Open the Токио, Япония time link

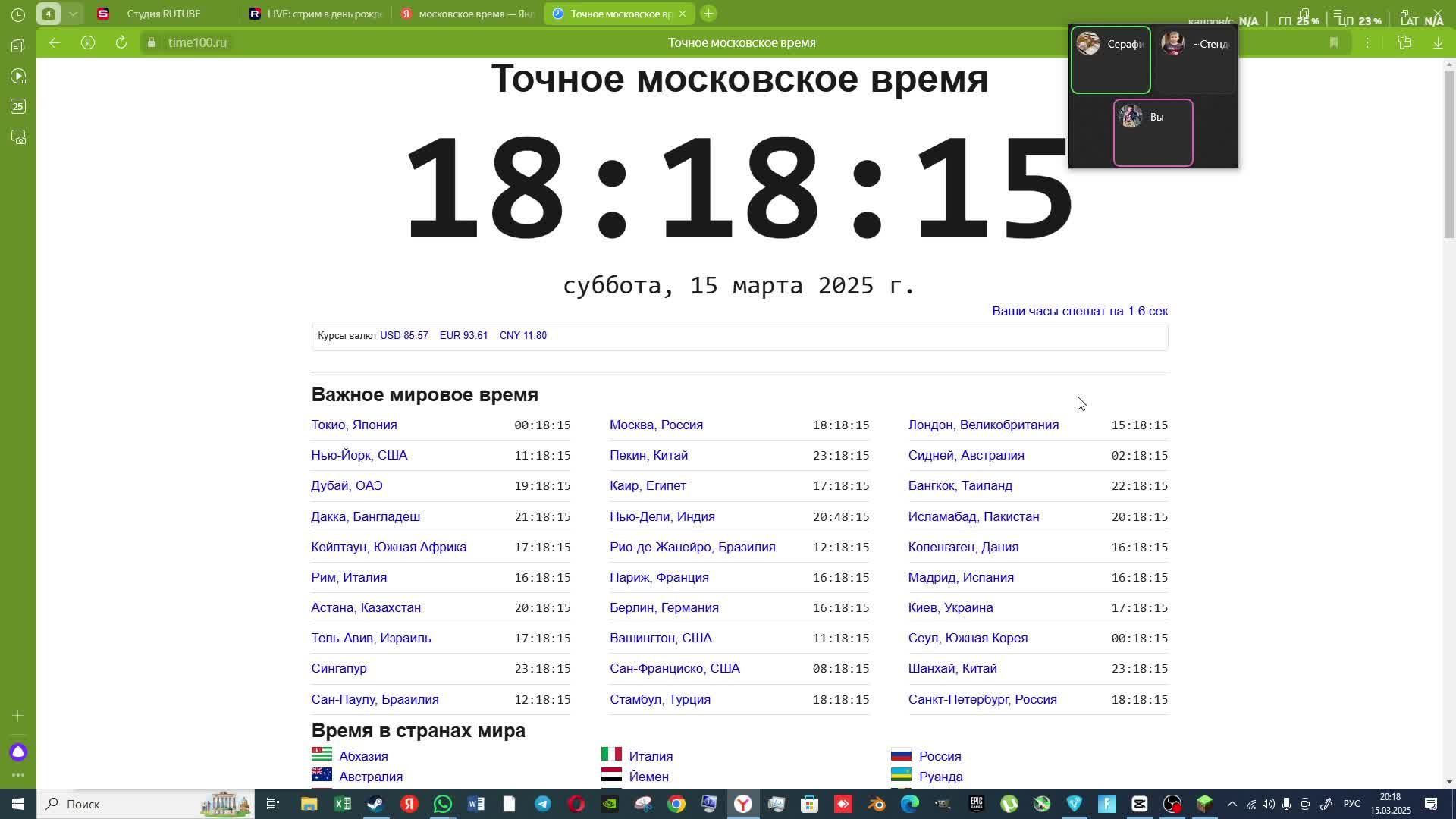click(354, 425)
